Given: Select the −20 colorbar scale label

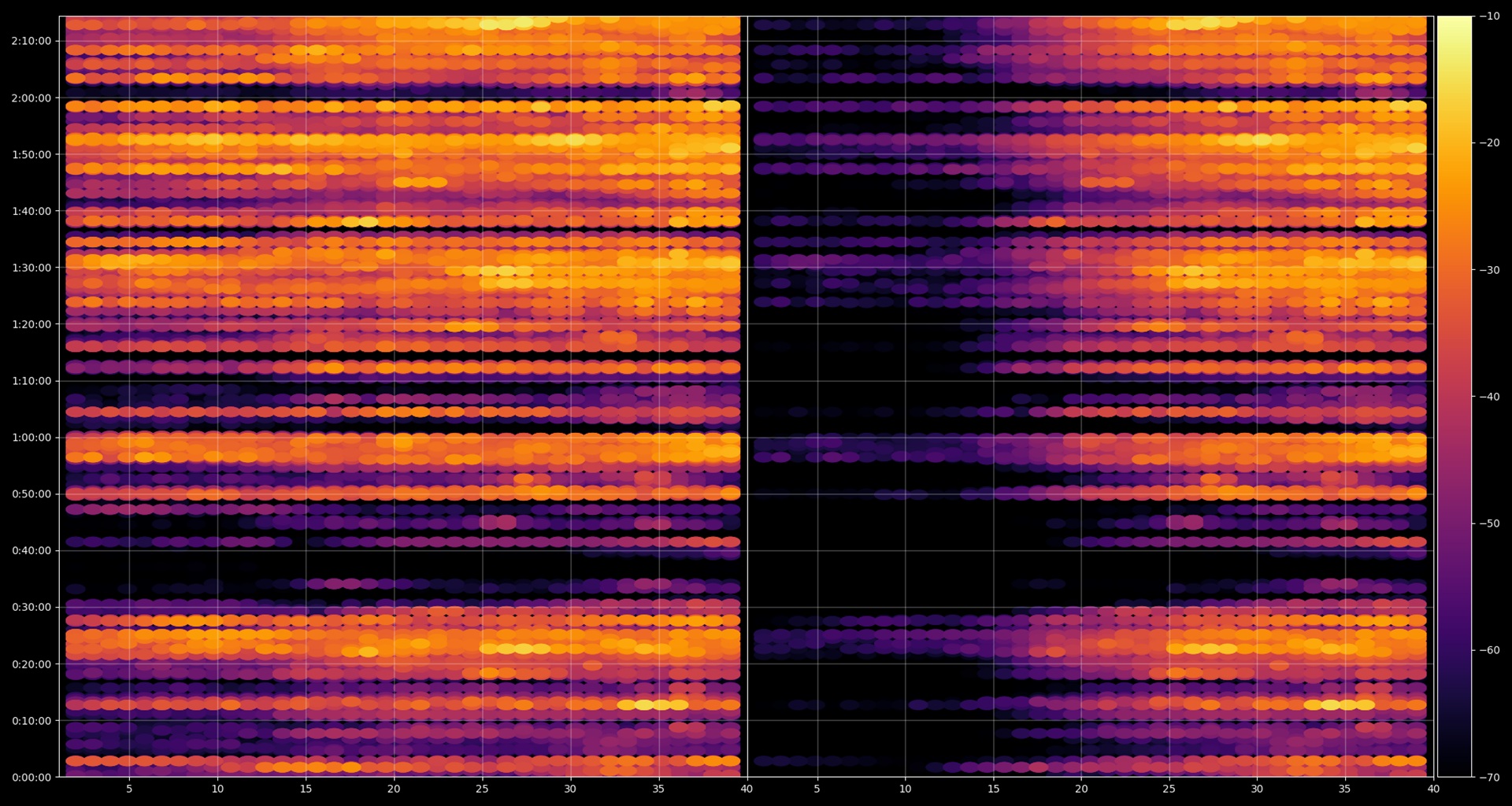Looking at the screenshot, I should click(1489, 143).
